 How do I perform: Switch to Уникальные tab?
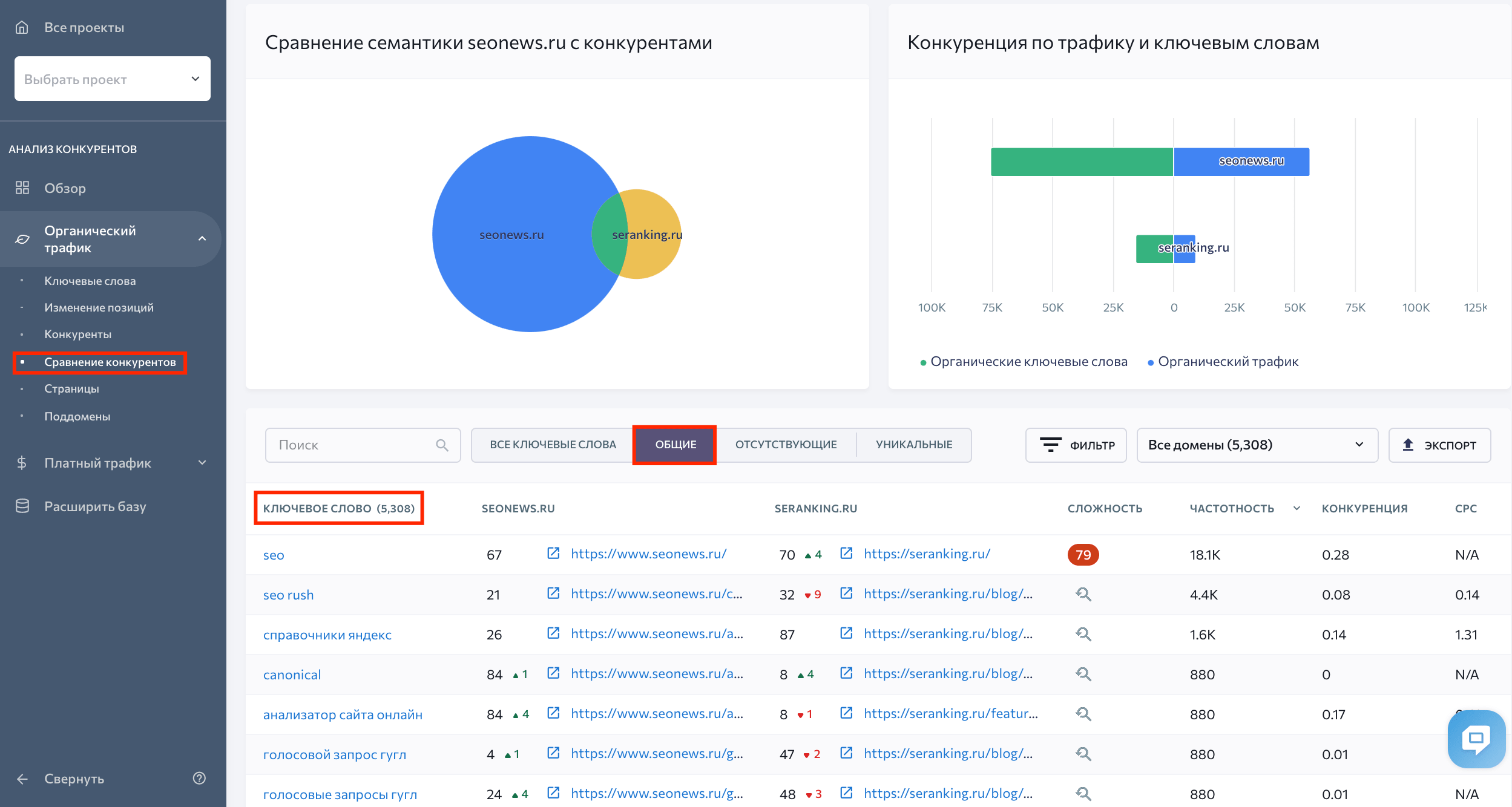click(914, 445)
